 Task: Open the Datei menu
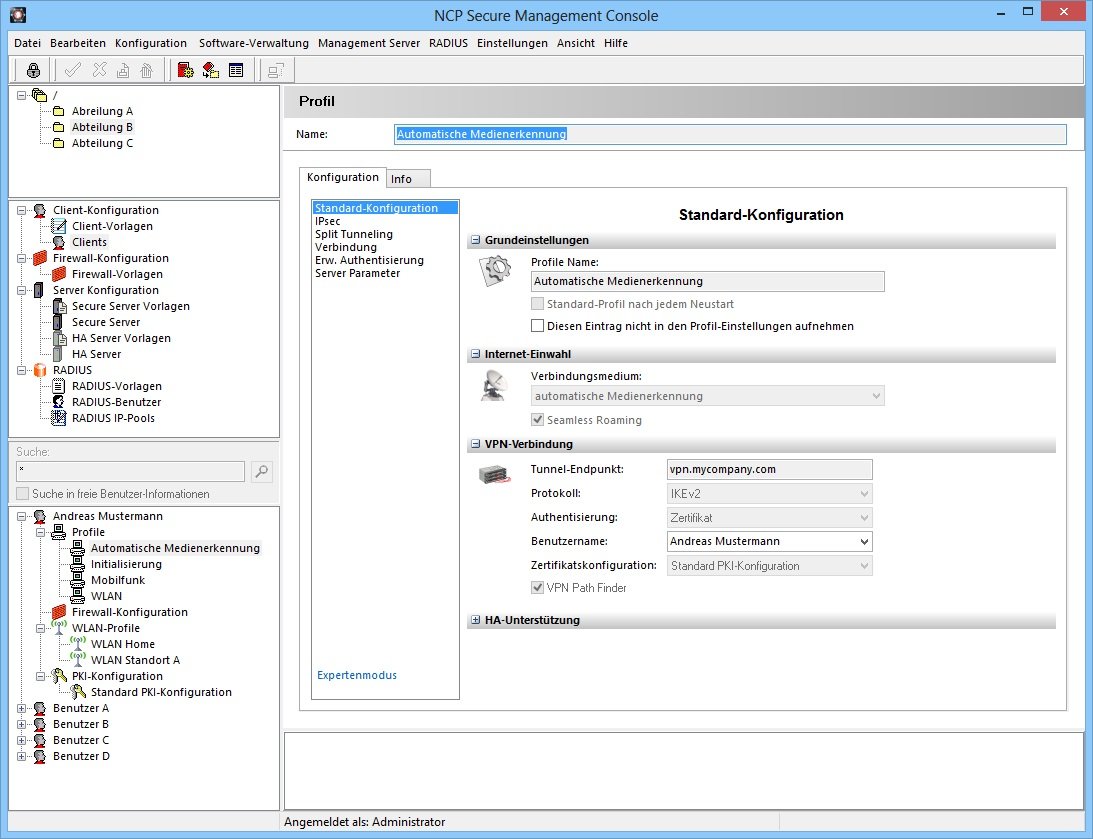(27, 43)
